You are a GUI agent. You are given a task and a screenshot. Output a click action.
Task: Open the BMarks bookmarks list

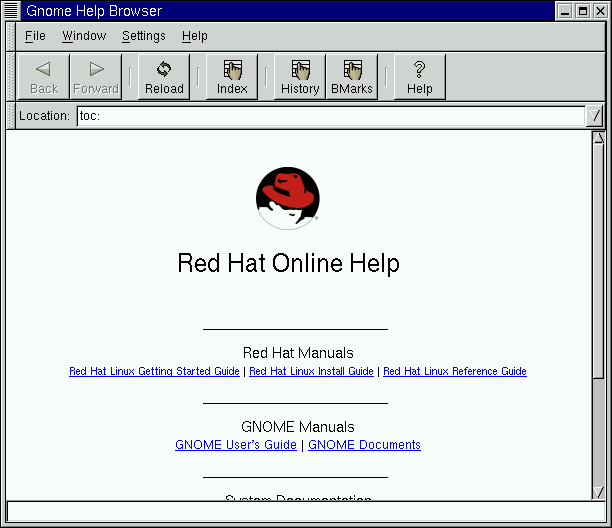point(352,77)
